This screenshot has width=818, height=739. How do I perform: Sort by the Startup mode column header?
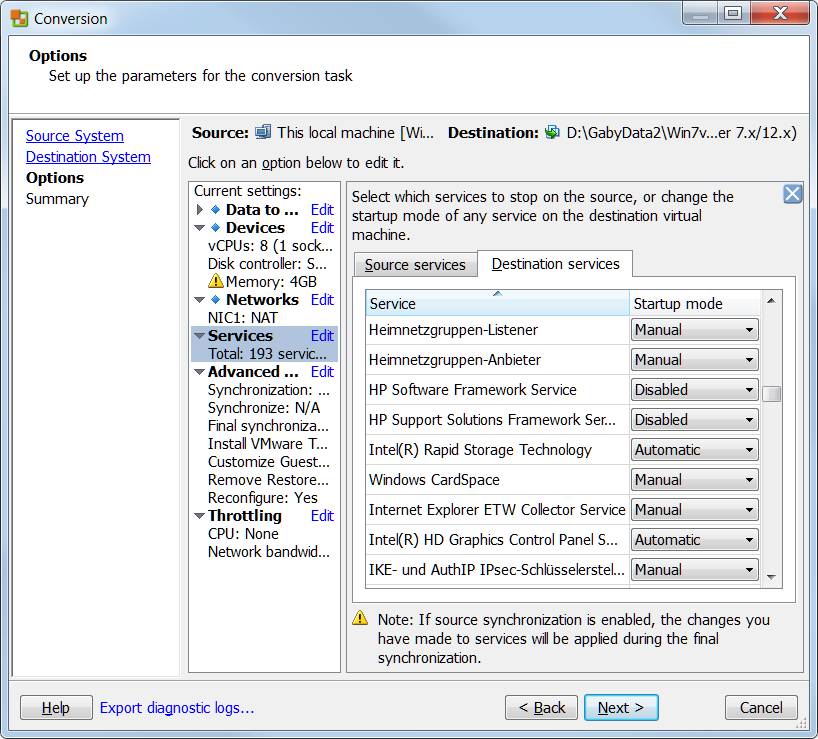click(694, 303)
